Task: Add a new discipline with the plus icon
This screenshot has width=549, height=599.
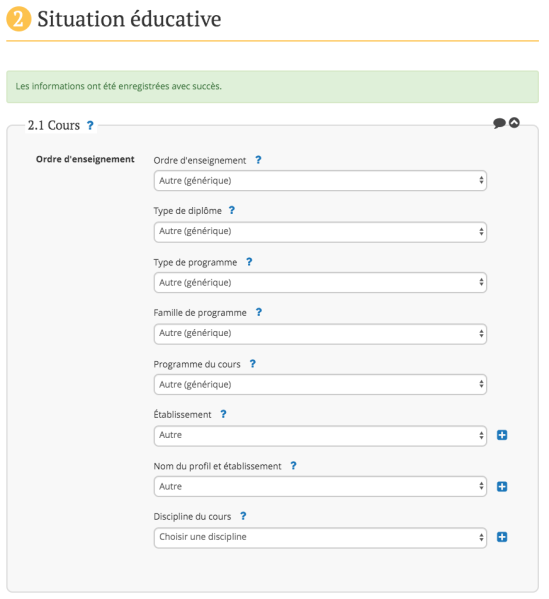Action: point(502,537)
